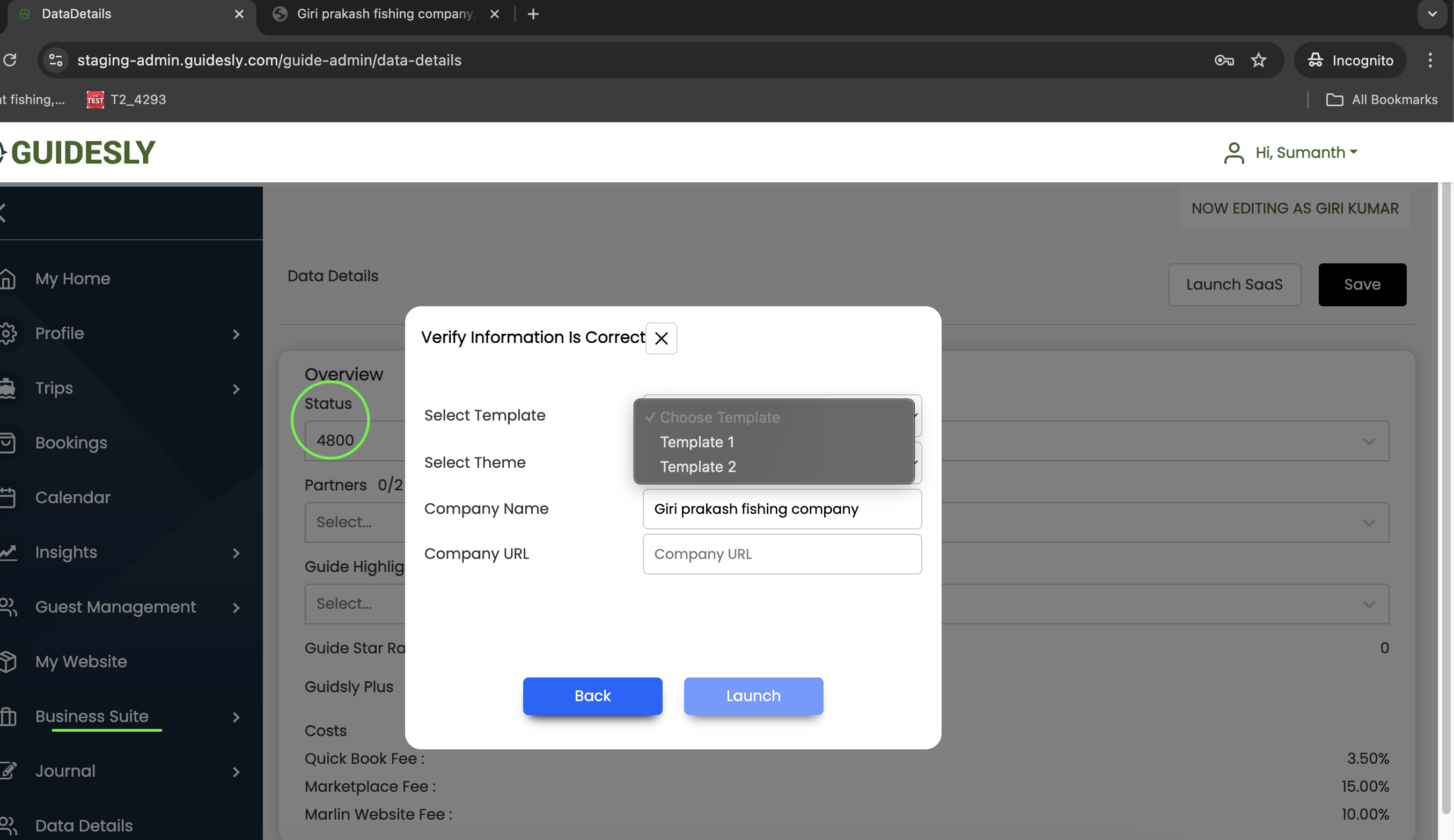Expand the Guest Management submenu arrow
The width and height of the screenshot is (1454, 840).
(x=236, y=607)
